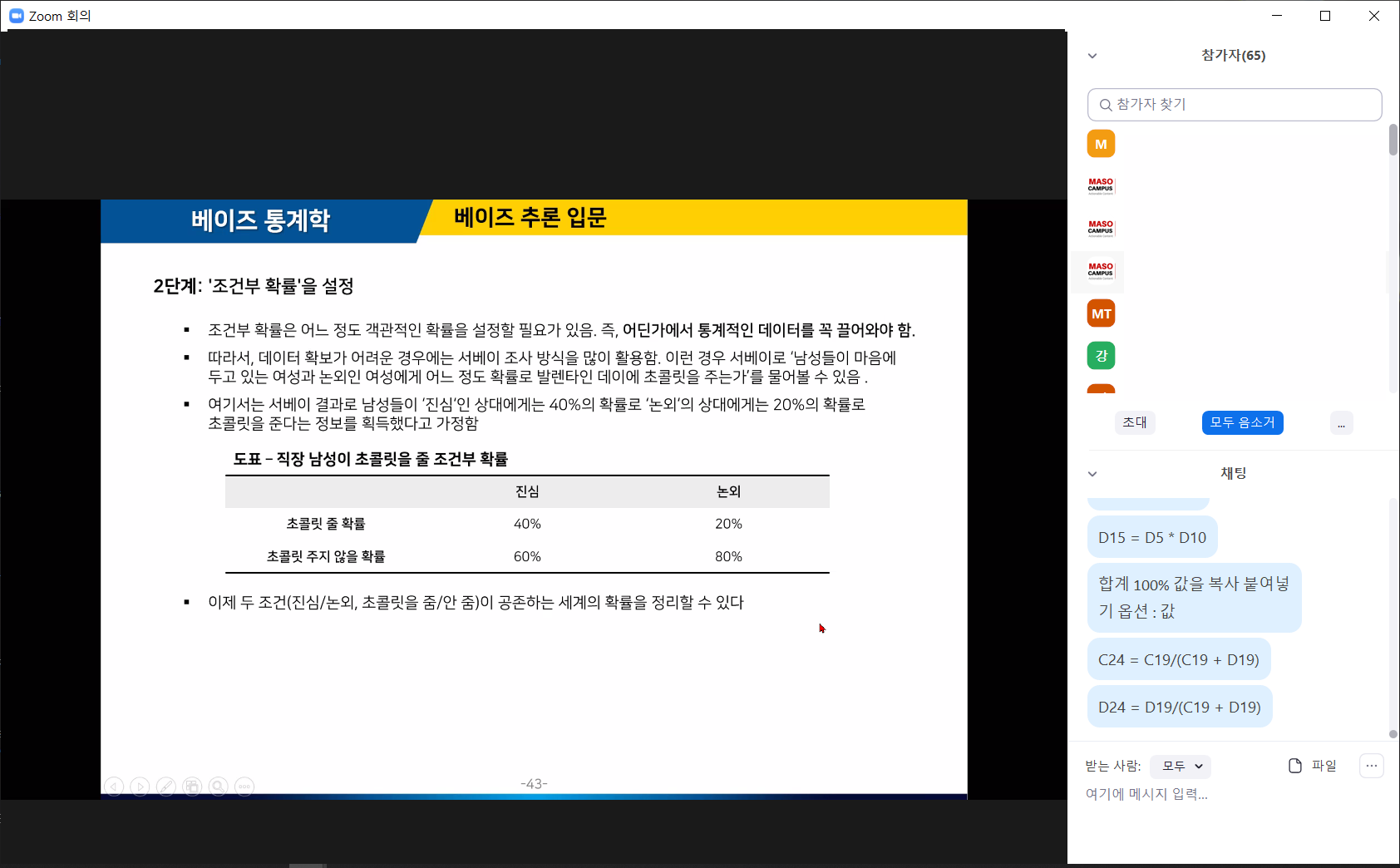Viewport: 1400px width, 868px height.
Task: Click the participants list scrollbar
Action: pyautogui.click(x=1393, y=140)
